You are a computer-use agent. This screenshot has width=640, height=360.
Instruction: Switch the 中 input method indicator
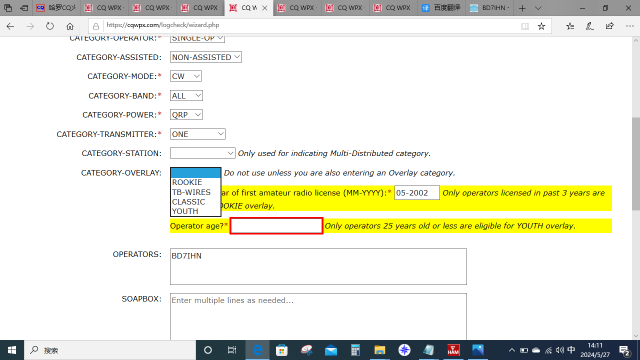[571, 350]
